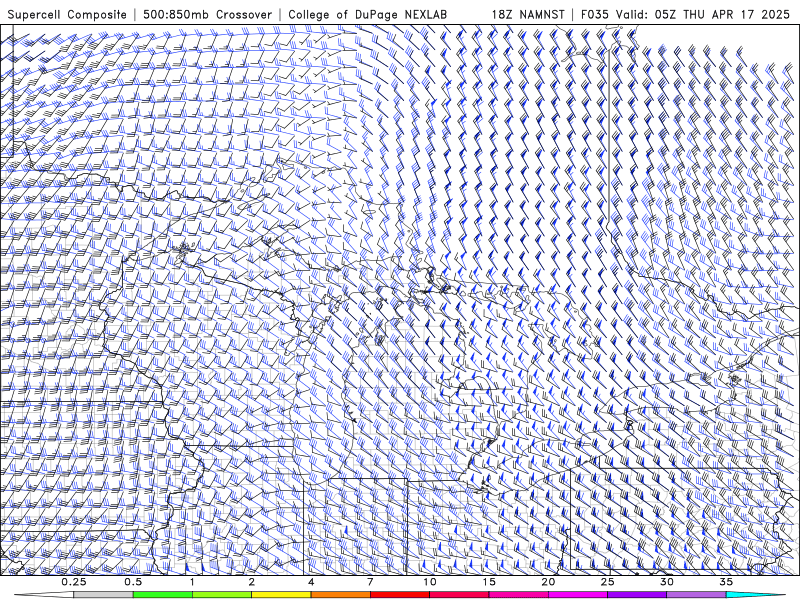Click the red legend swatch between 7 and 10
Screen dimensions: 800x600
[399, 595]
